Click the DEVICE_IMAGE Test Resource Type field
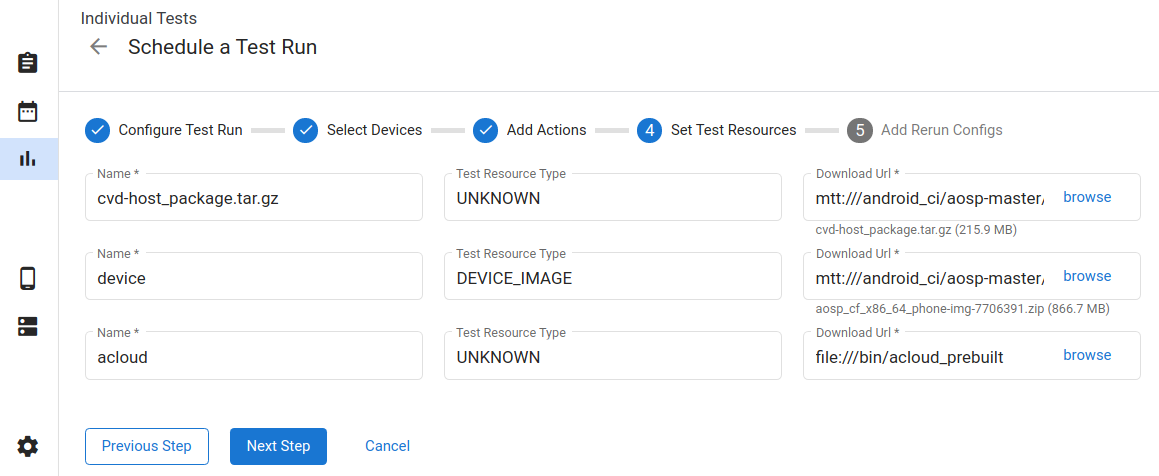This screenshot has width=1159, height=476. pos(612,278)
